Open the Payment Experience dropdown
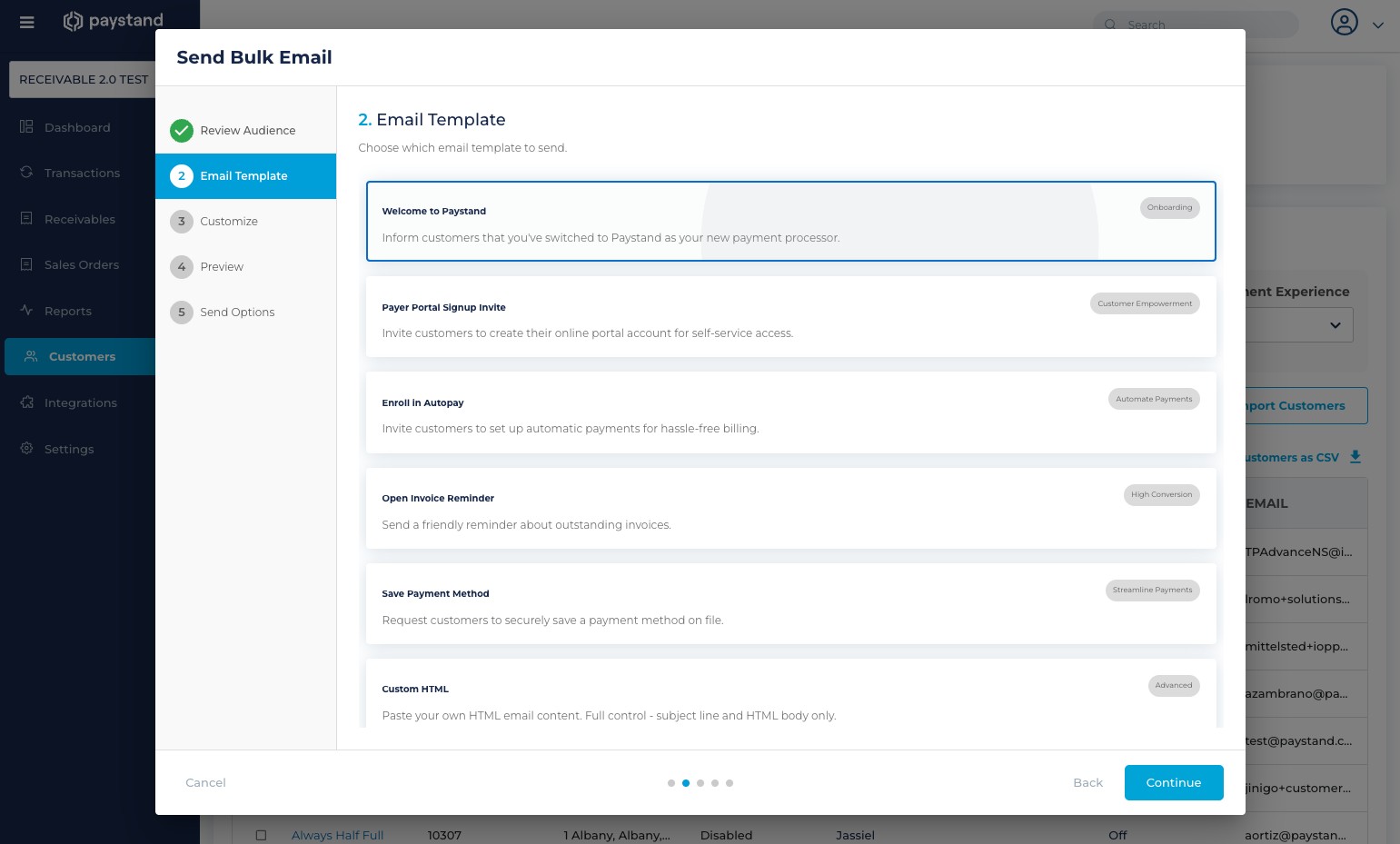1400x844 pixels. click(x=1299, y=325)
